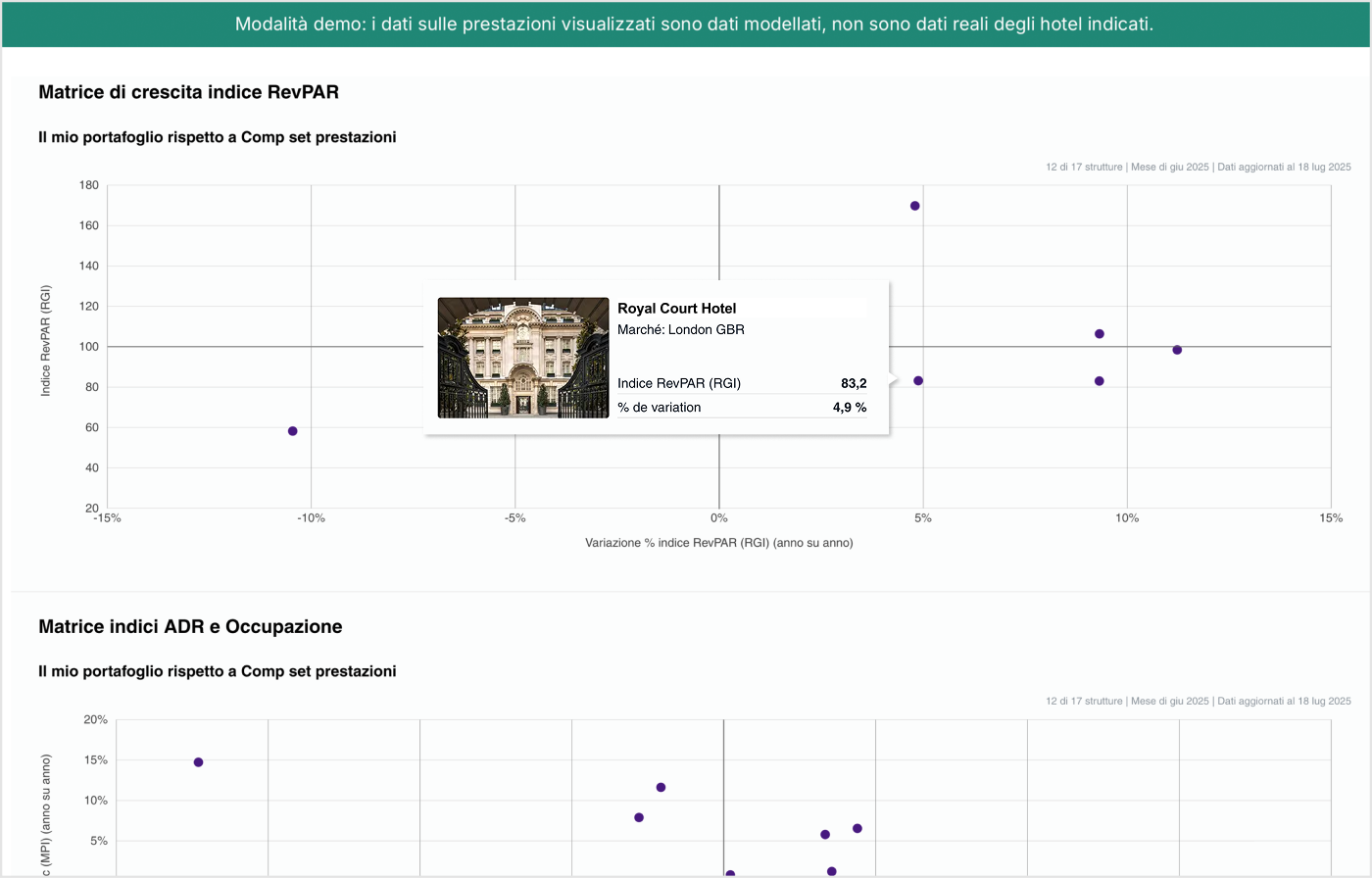1372x878 pixels.
Task: Click the Matrice indici ADR e Occupazione heading
Action: [x=190, y=626]
